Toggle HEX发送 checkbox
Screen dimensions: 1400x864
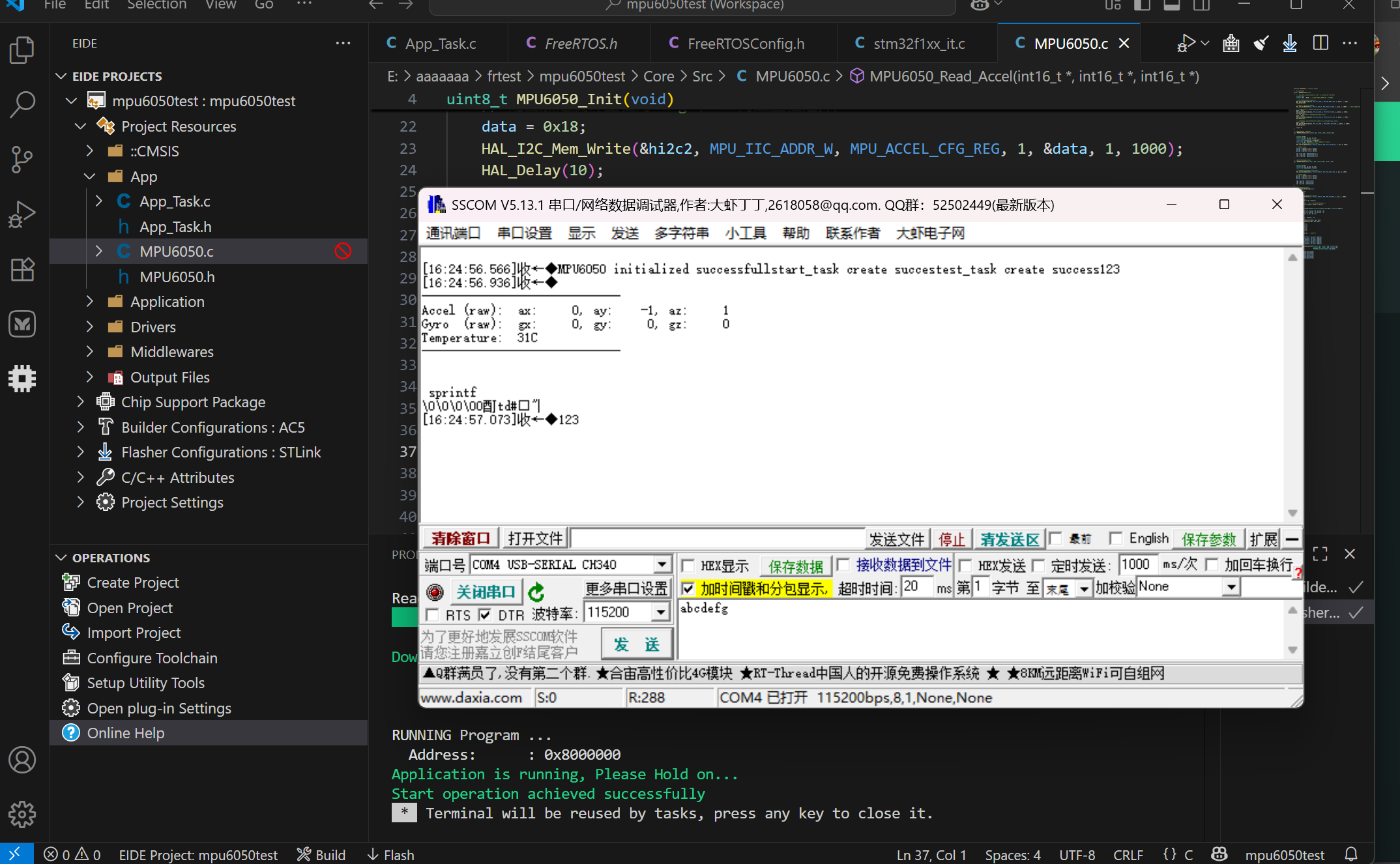pyautogui.click(x=965, y=565)
